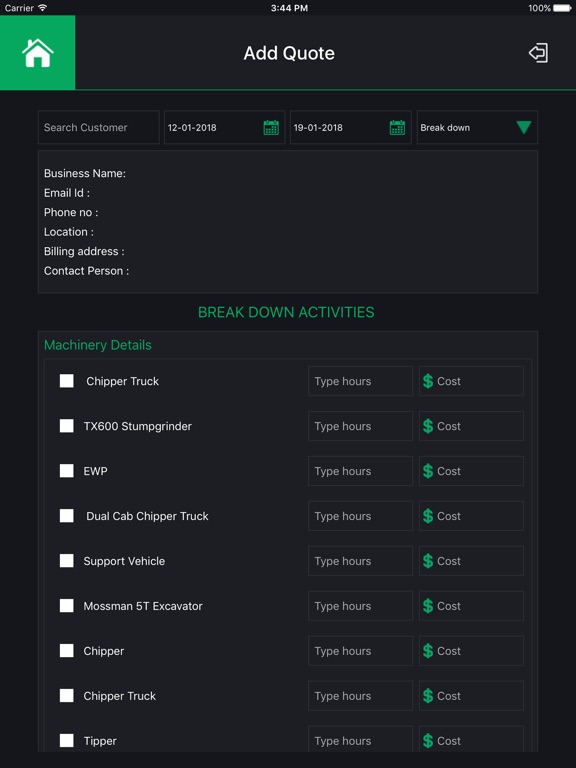Tap the logout icon in header

tap(538, 52)
